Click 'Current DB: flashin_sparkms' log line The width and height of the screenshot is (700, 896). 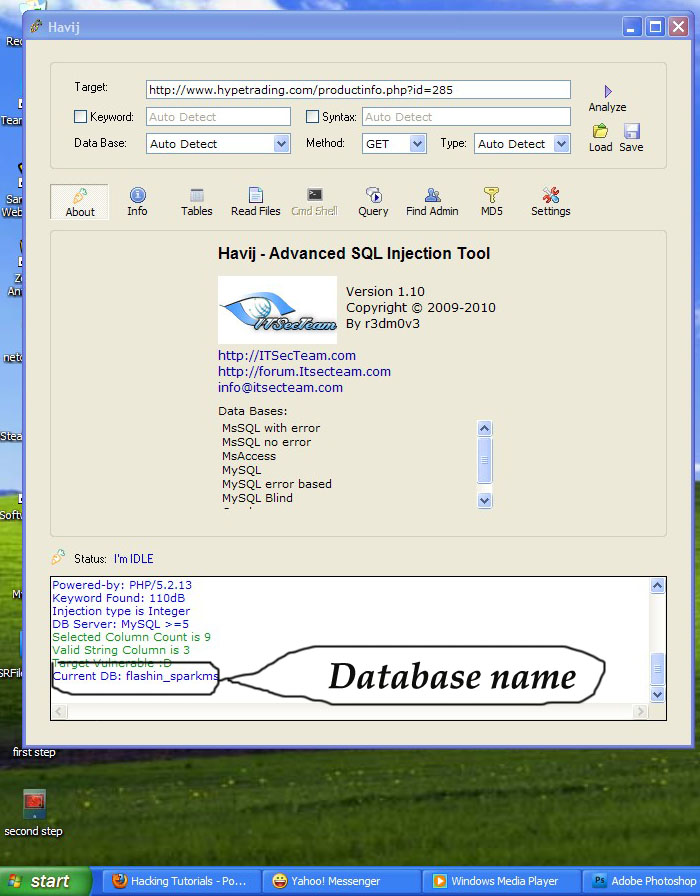coord(135,676)
